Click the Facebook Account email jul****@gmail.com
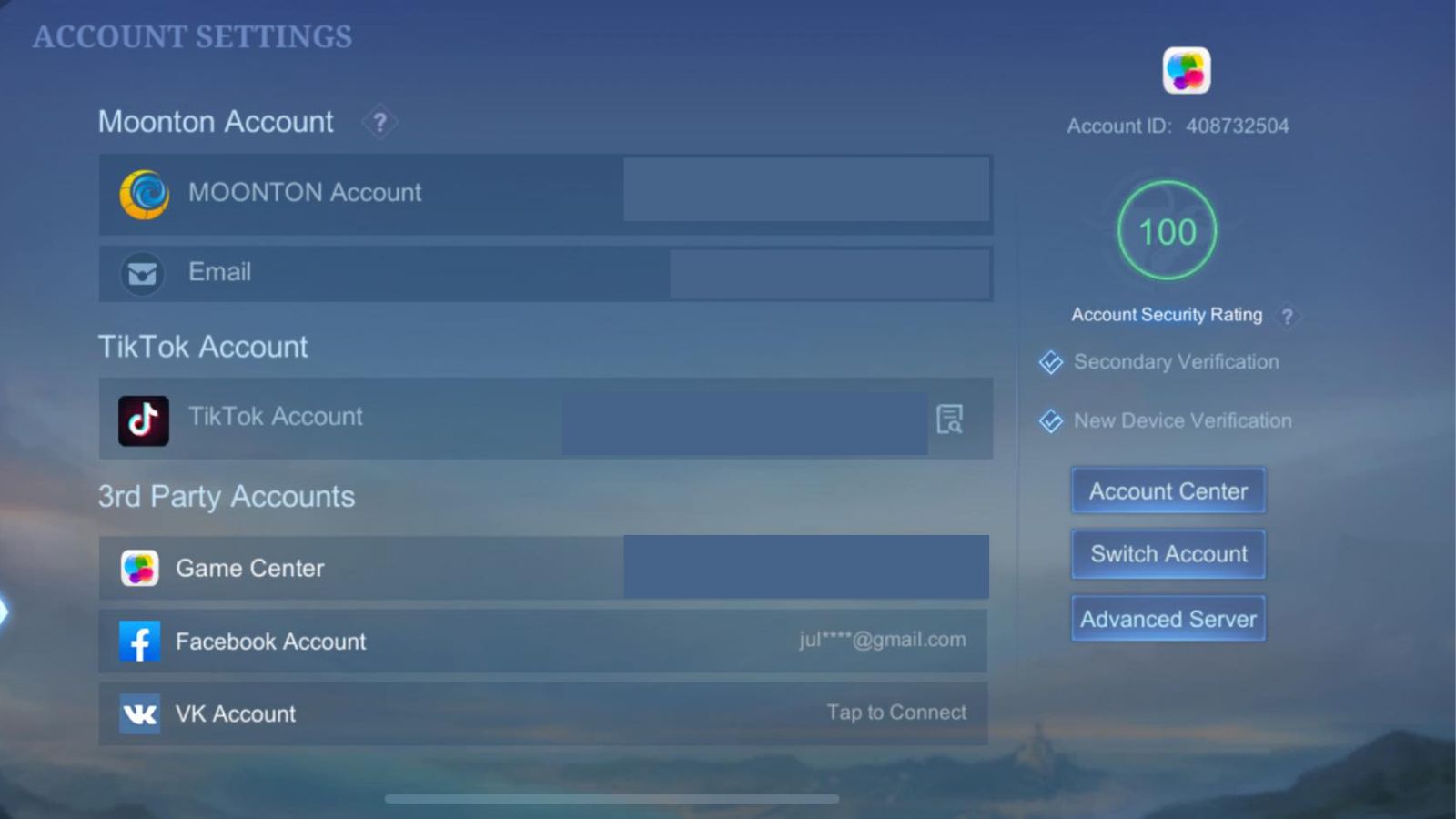This screenshot has width=1456, height=819. coord(882,640)
